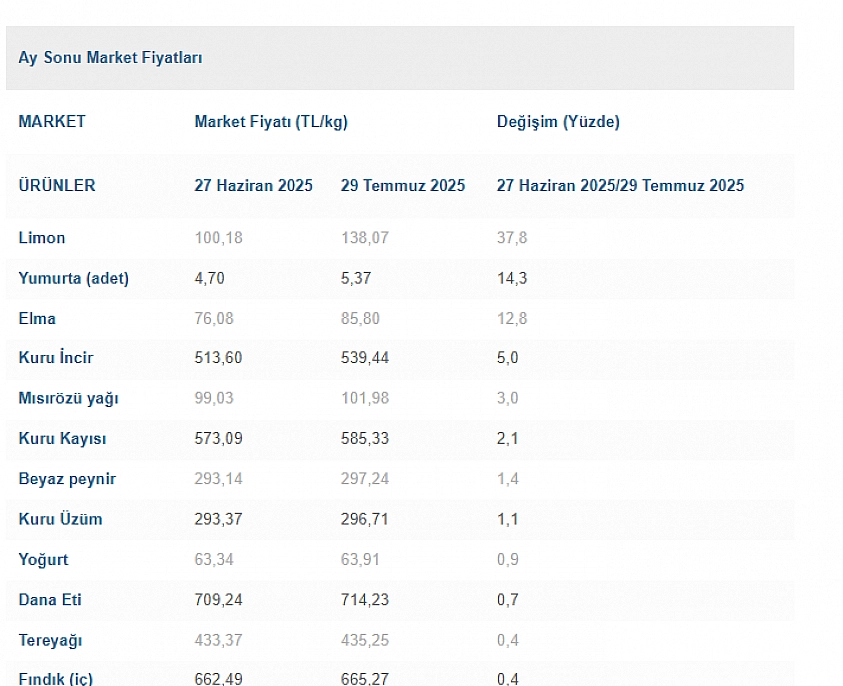Viewport: 843px width, 686px height.
Task: Click the Değişim (Yüzde) header
Action: (x=558, y=122)
